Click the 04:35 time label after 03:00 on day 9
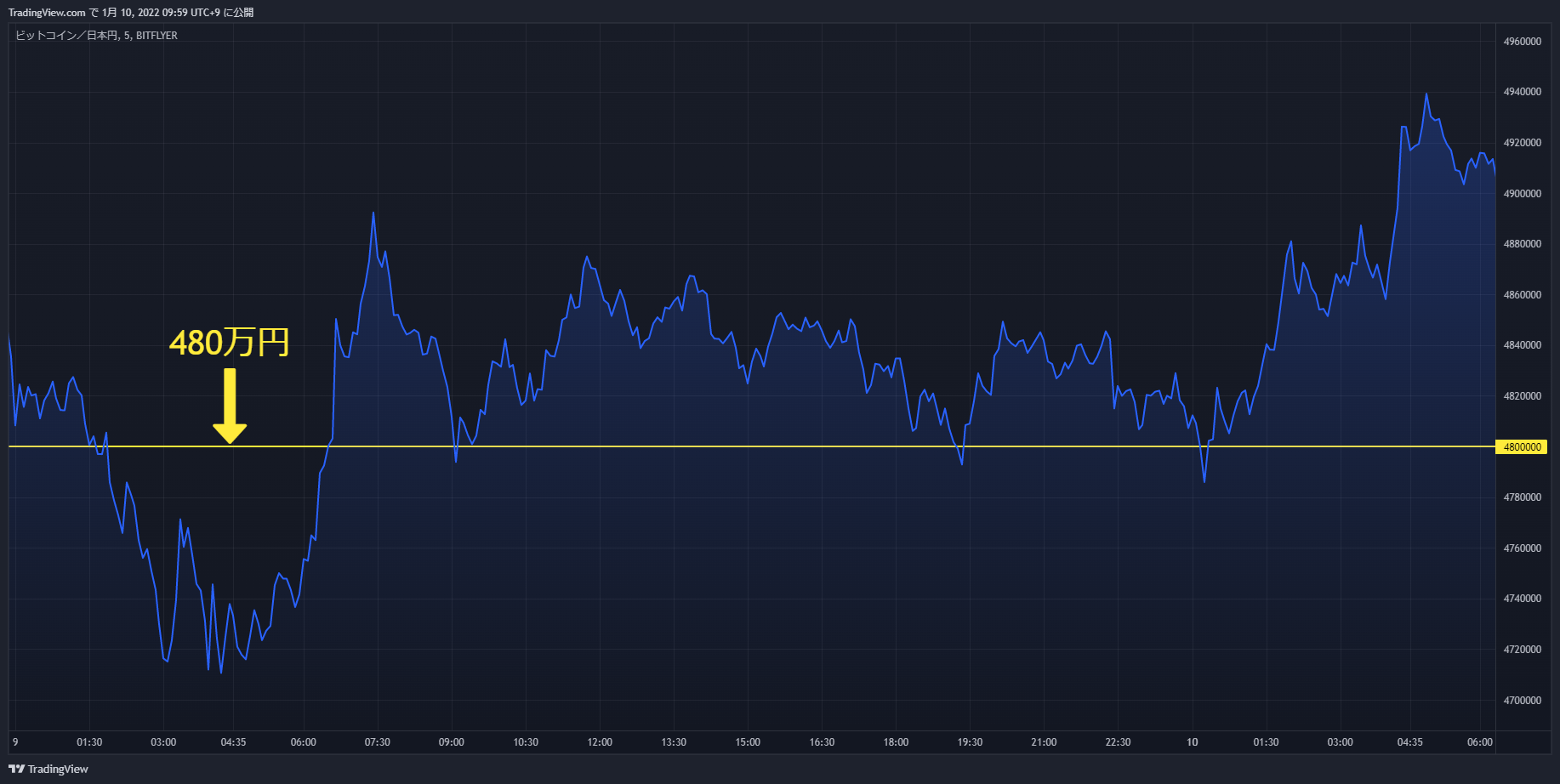Screen dimensions: 1560x784 pyautogui.click(x=233, y=742)
